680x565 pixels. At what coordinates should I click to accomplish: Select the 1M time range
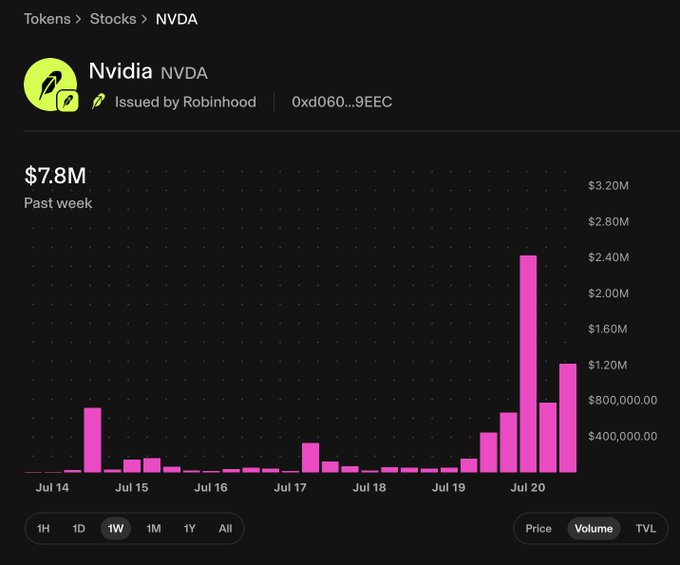pyautogui.click(x=154, y=529)
